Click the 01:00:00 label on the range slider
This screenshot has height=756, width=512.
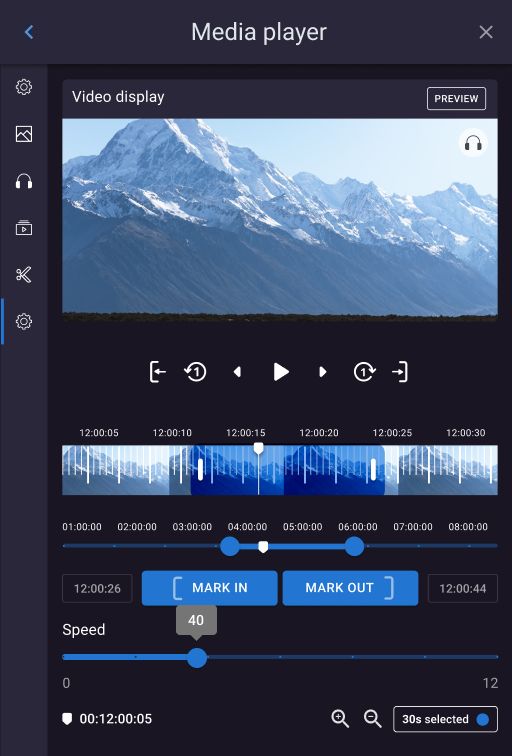(82, 526)
